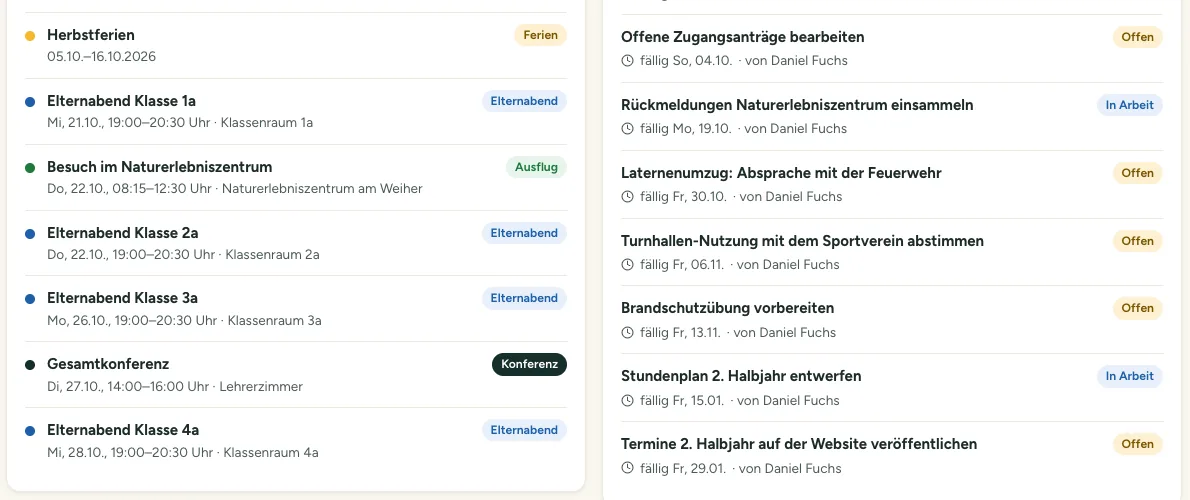Click 'Mi, 28.10., 19:00–20:30 Uhr · Klassenraum 4a'
This screenshot has width=1190, height=500.
[x=183, y=453]
